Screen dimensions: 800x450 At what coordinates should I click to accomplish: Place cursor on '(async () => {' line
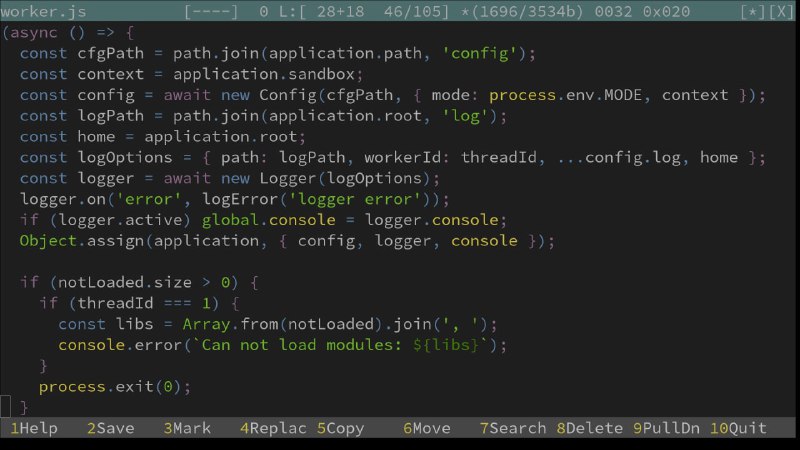click(68, 33)
